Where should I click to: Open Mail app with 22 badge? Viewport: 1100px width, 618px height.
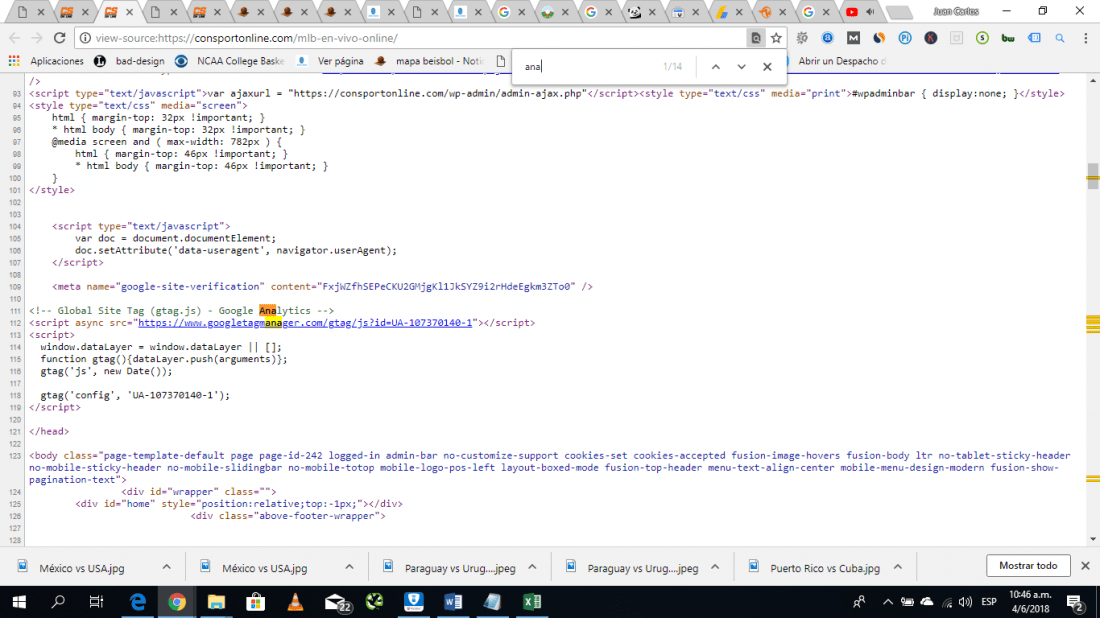tap(337, 603)
